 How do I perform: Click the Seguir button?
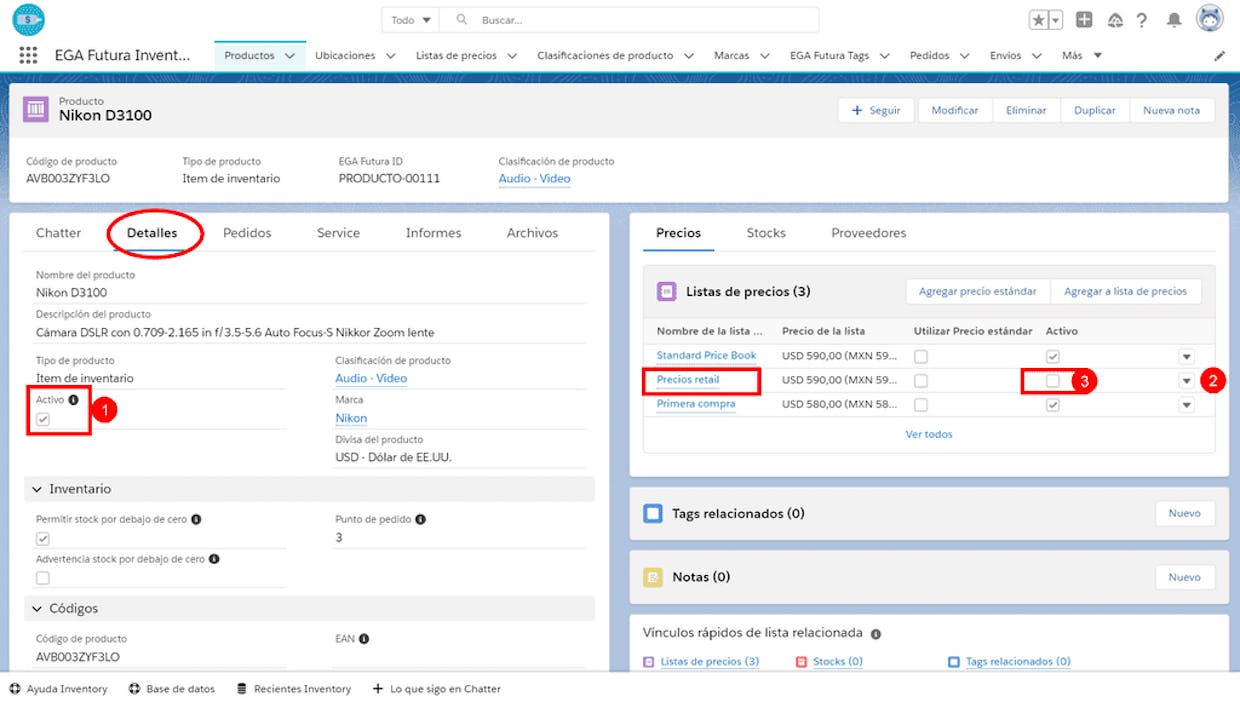pyautogui.click(x=876, y=110)
